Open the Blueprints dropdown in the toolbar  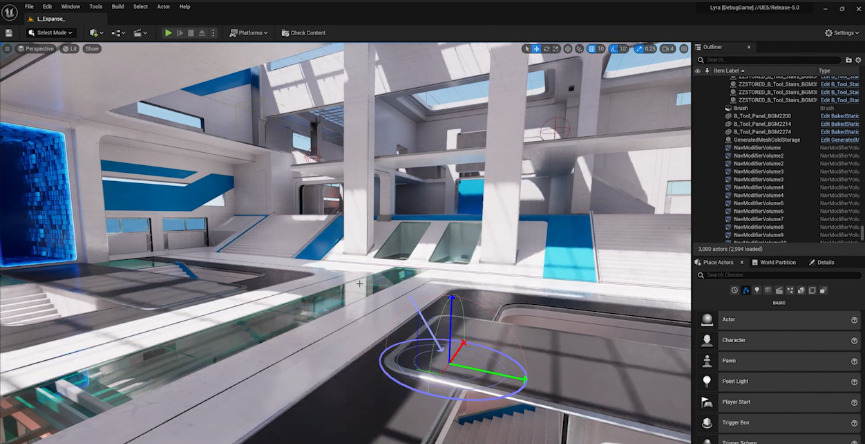coord(118,33)
